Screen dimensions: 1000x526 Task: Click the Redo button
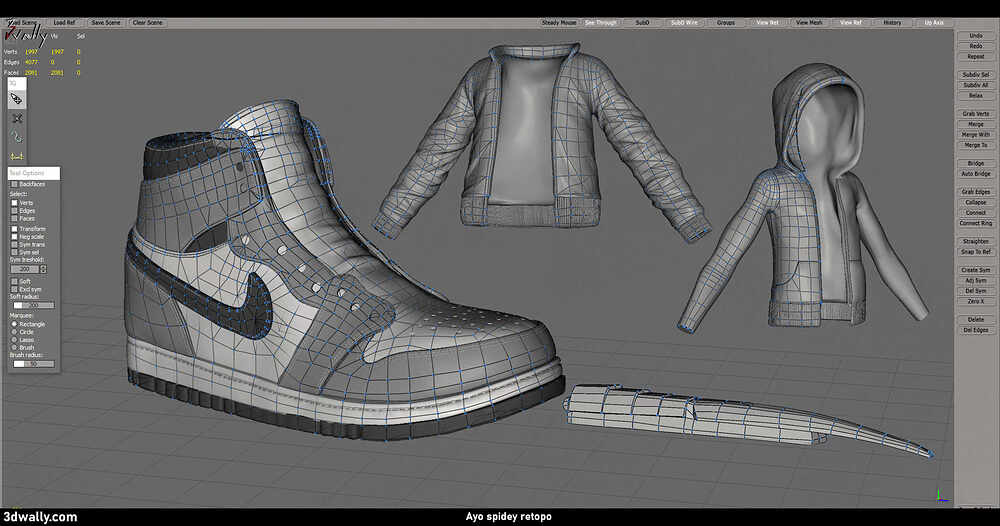tap(976, 46)
